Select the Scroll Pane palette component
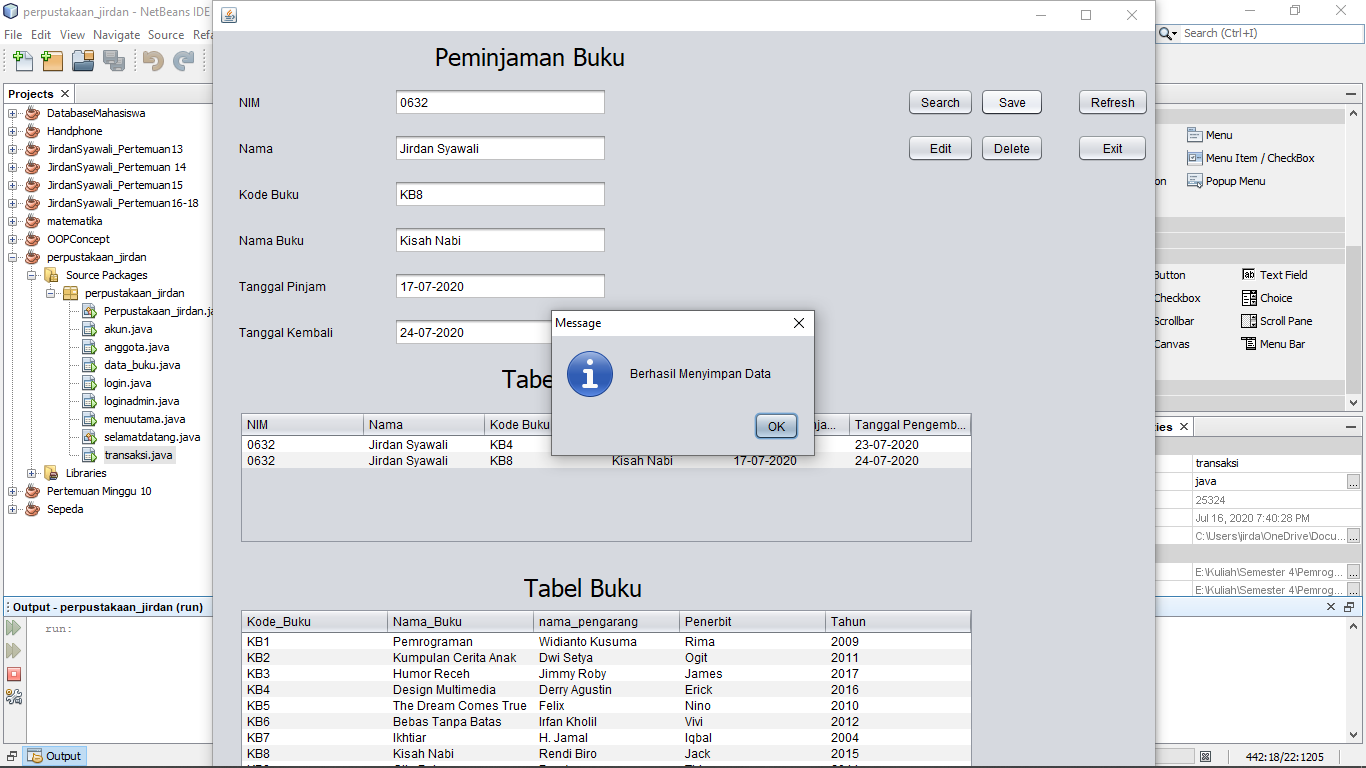This screenshot has height=768, width=1366. 1287,320
